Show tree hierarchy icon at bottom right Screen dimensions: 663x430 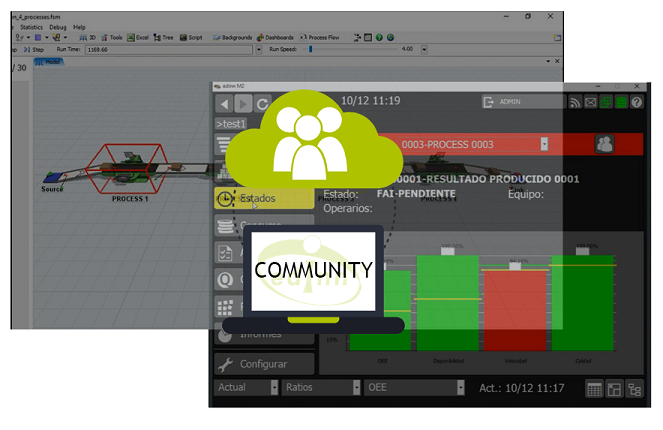click(x=634, y=389)
